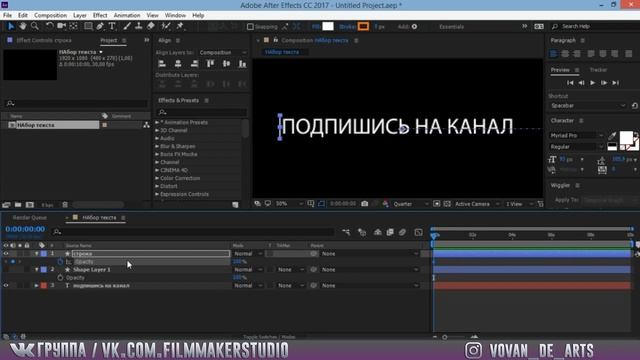
Task: Collapse layer 1 строка twirl arrow
Action: pos(36,254)
